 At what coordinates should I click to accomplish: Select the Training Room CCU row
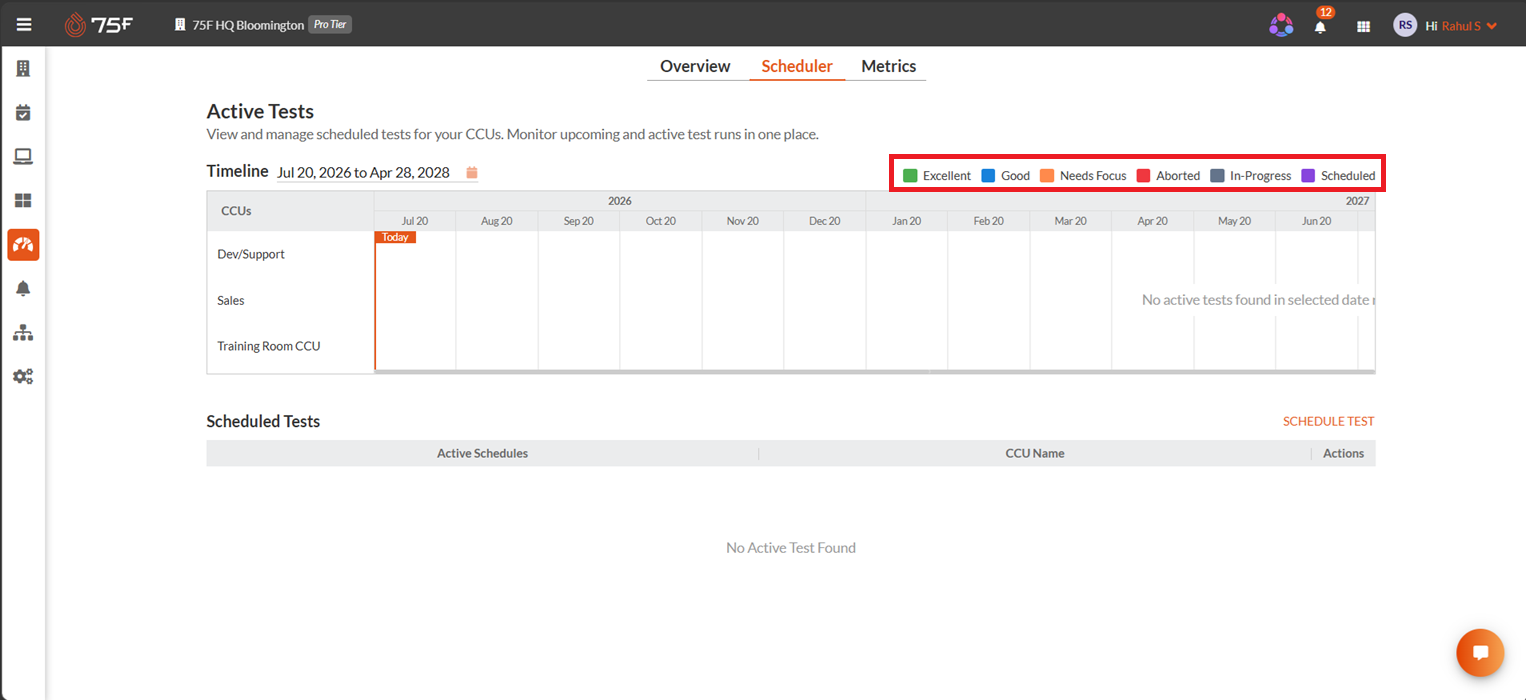tap(290, 346)
